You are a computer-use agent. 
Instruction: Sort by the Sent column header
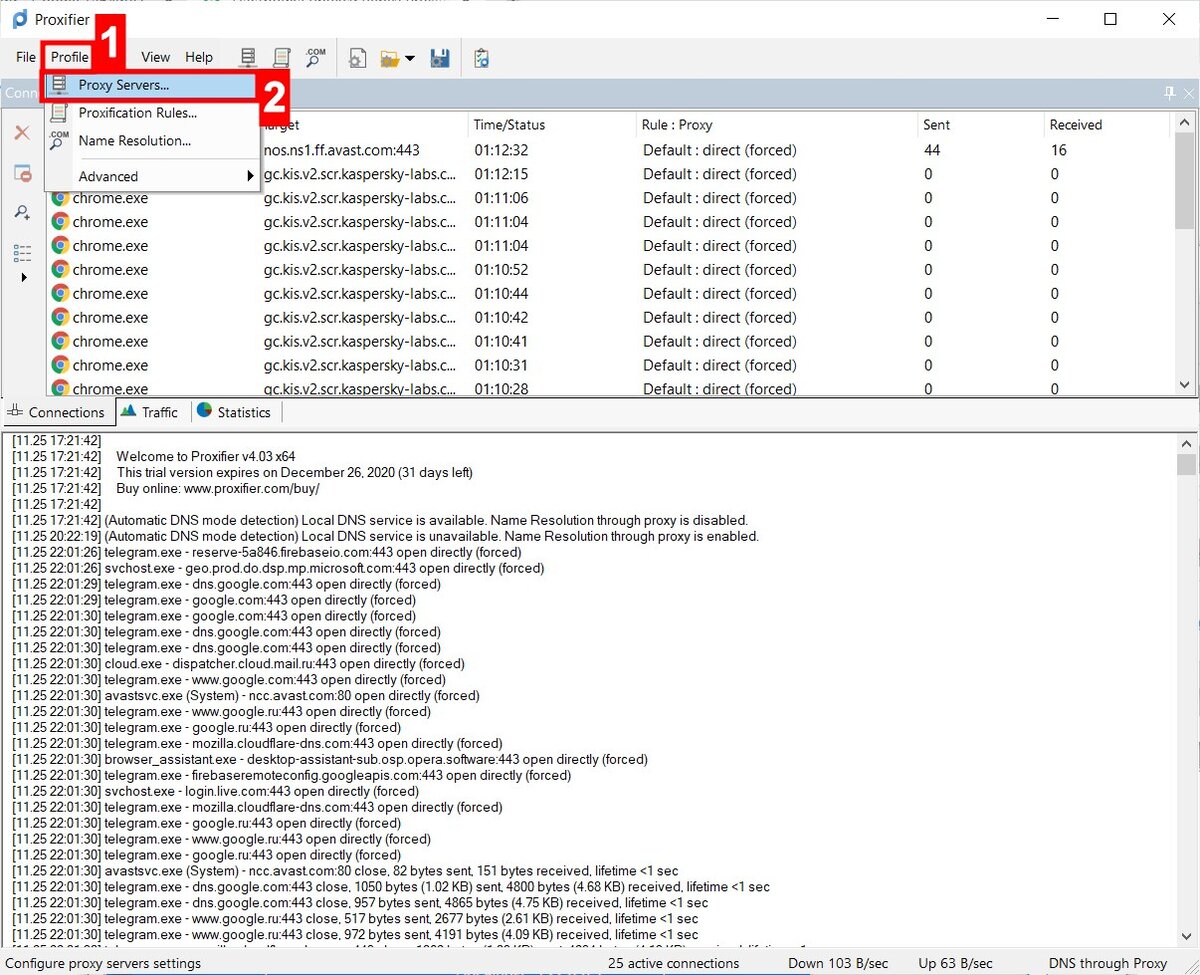pyautogui.click(x=981, y=125)
